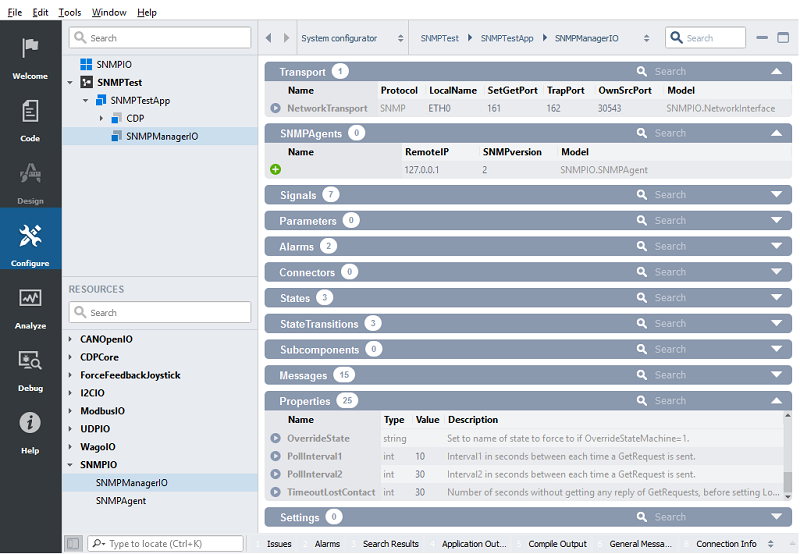Switch to Code mode
Viewport: 800px width, 554px height.
tap(30, 120)
